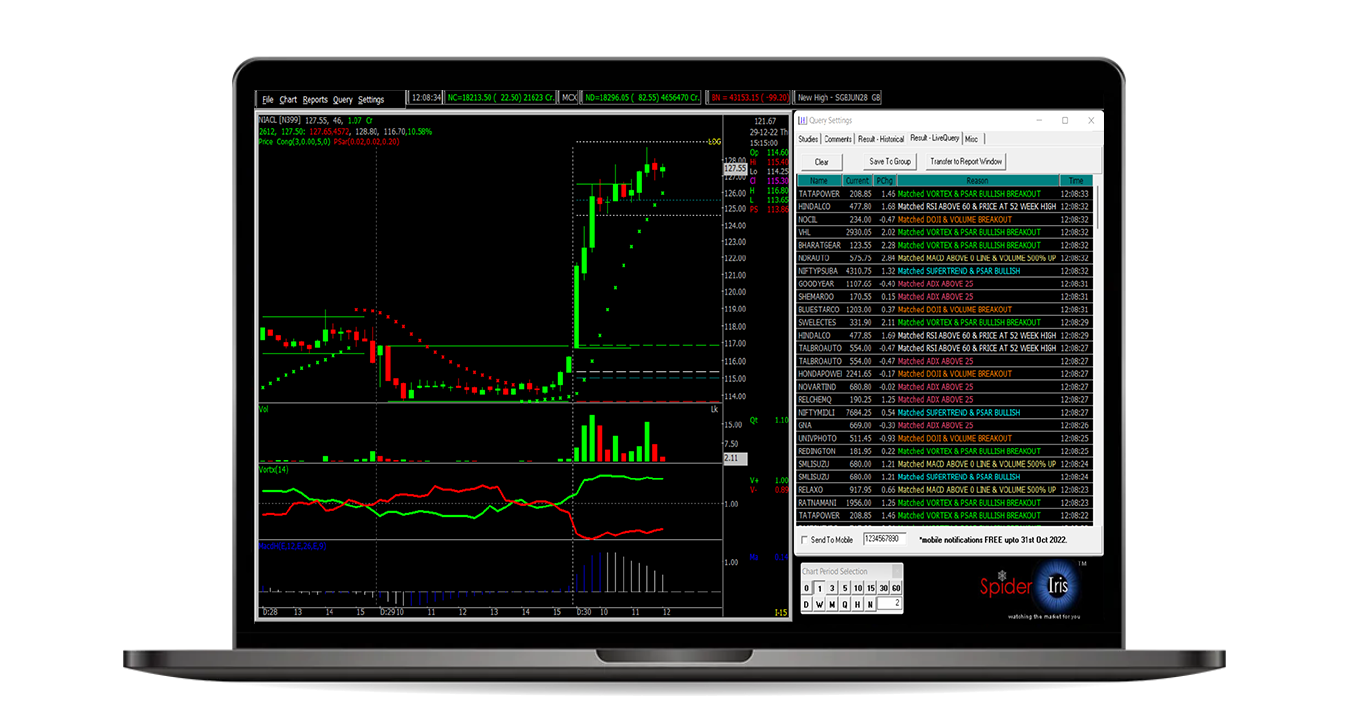Open the Misc tab
The height and width of the screenshot is (728, 1366).
972,139
